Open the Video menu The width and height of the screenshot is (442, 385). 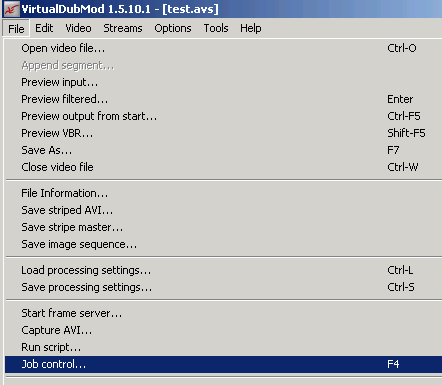(78, 28)
